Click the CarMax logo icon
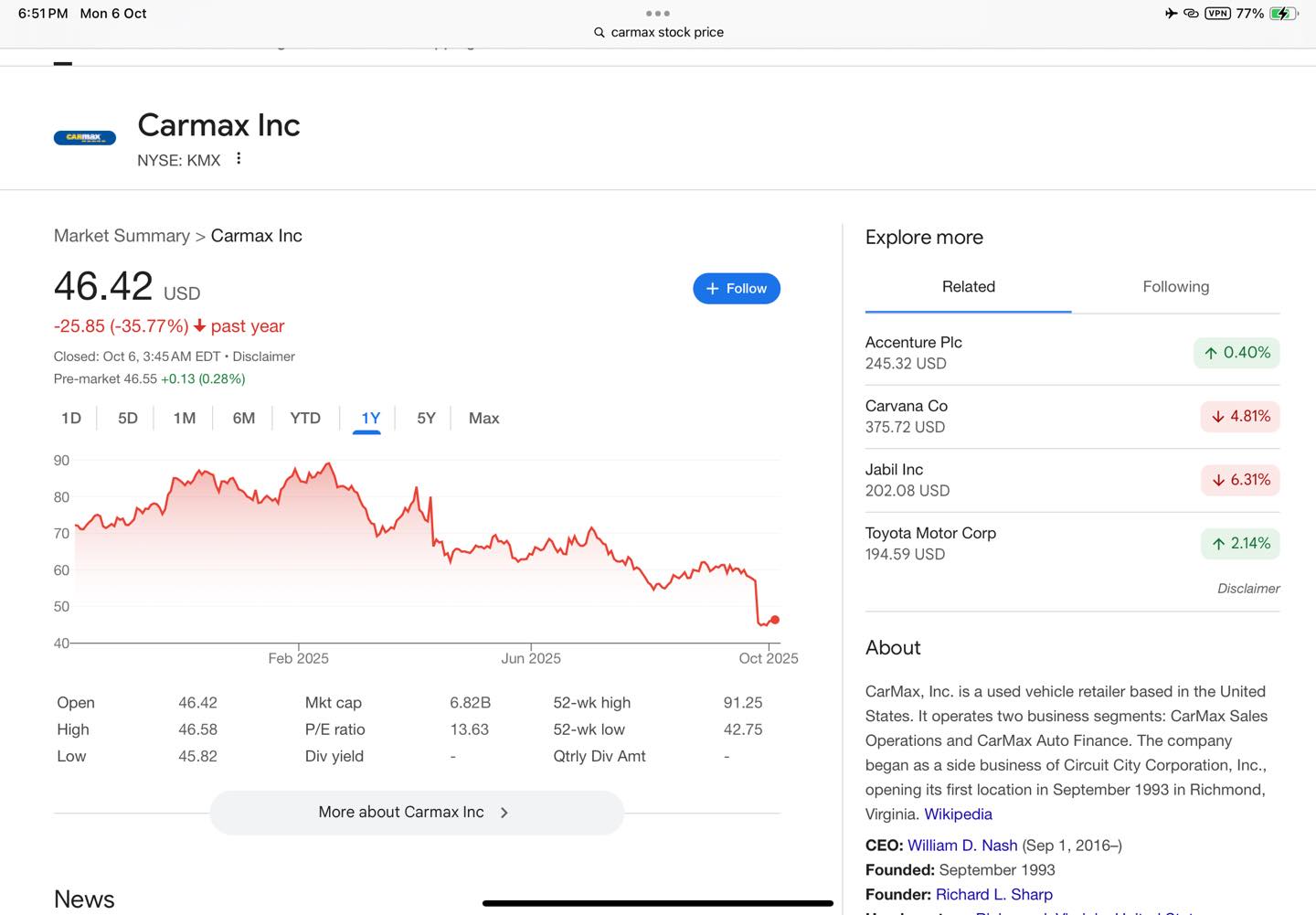This screenshot has width=1316, height=915. coord(85,138)
